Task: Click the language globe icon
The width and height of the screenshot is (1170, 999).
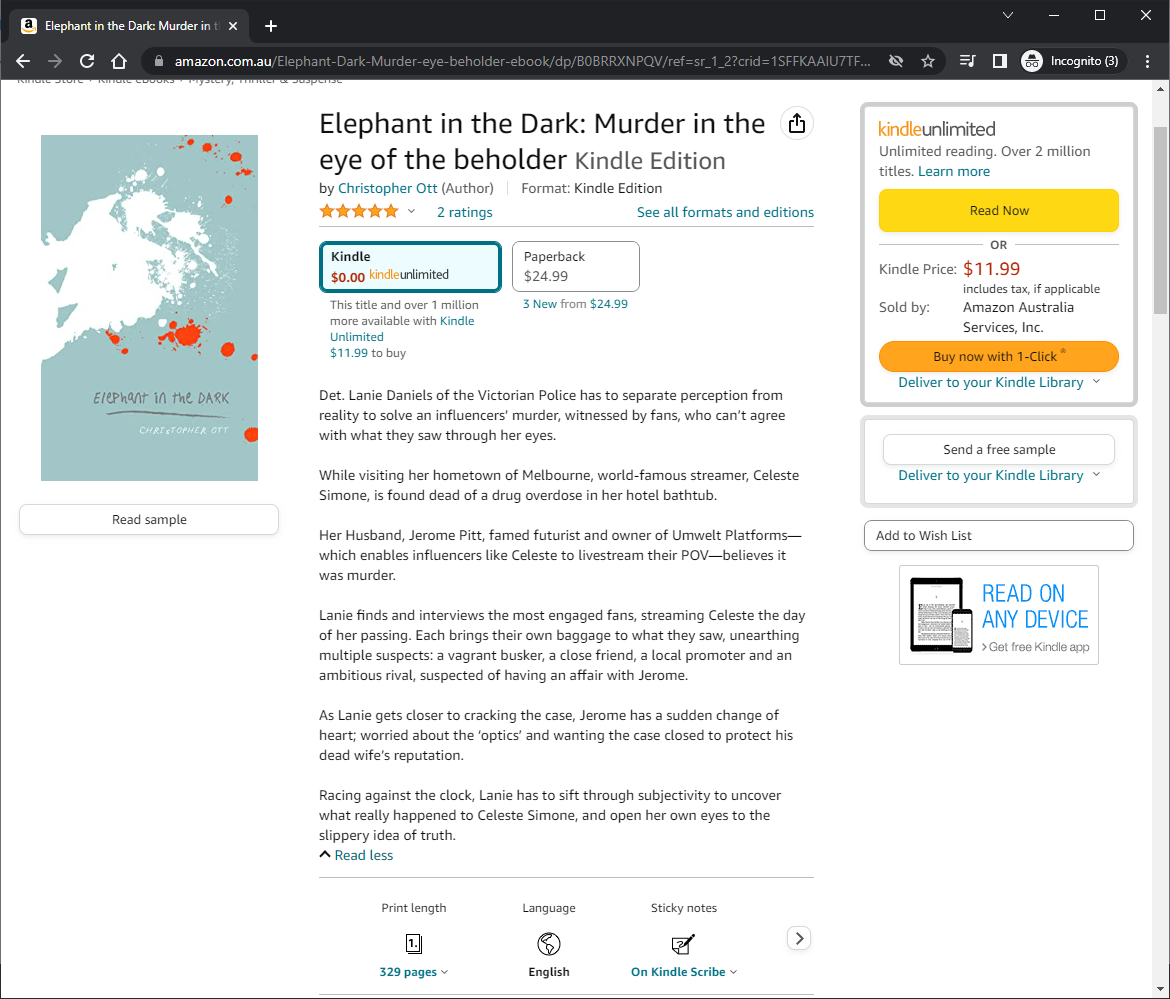Action: coord(549,944)
